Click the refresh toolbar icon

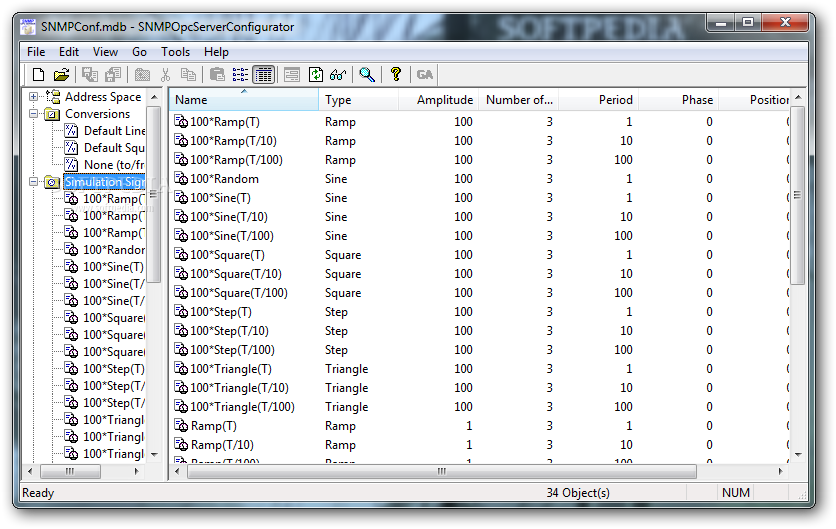coord(316,75)
